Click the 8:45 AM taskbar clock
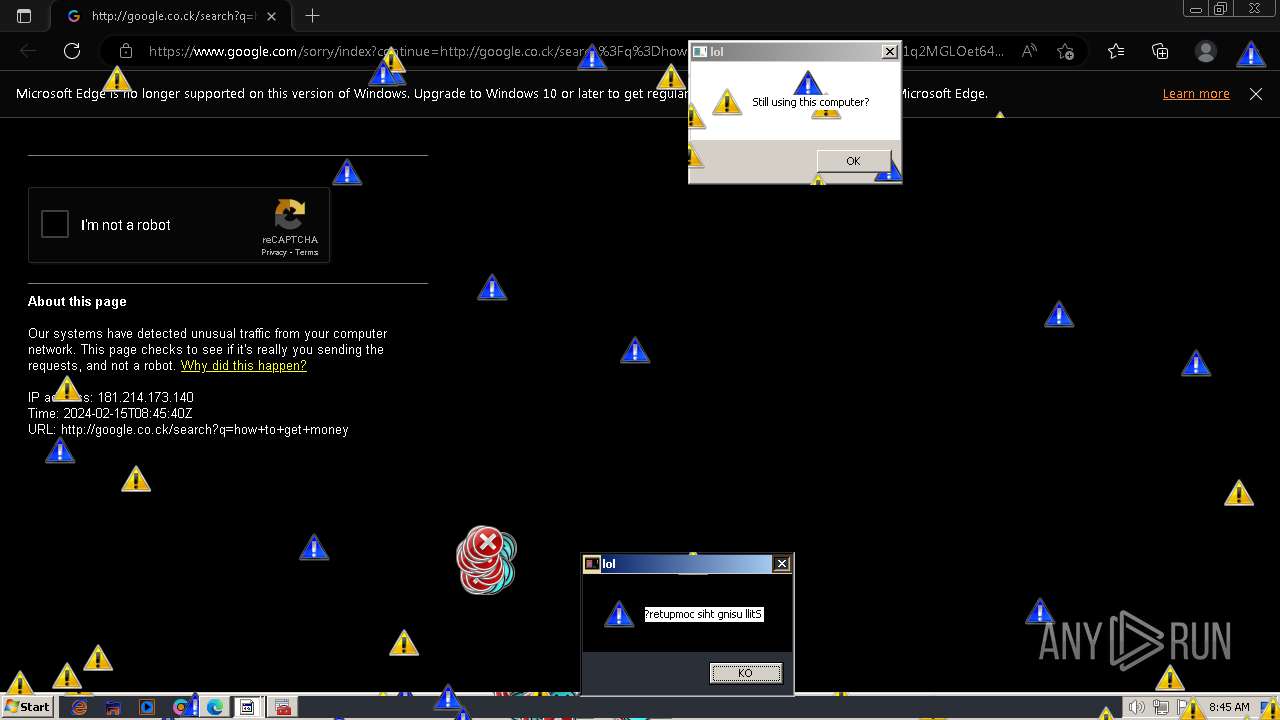 click(x=1229, y=707)
